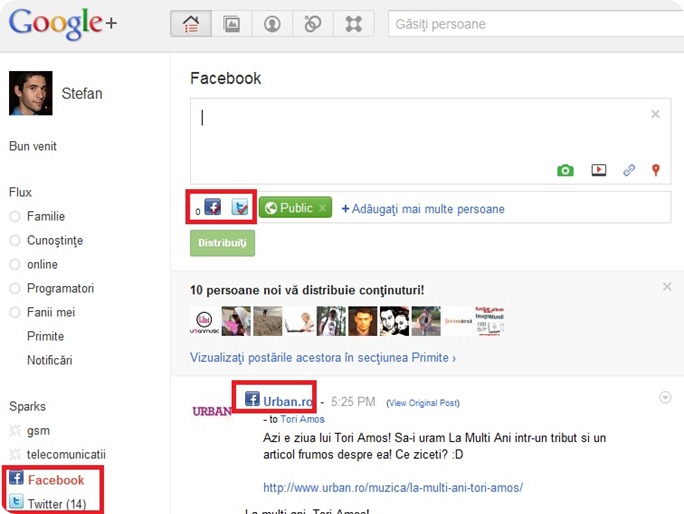
Task: Open Primite in sidebar
Action: [45, 336]
